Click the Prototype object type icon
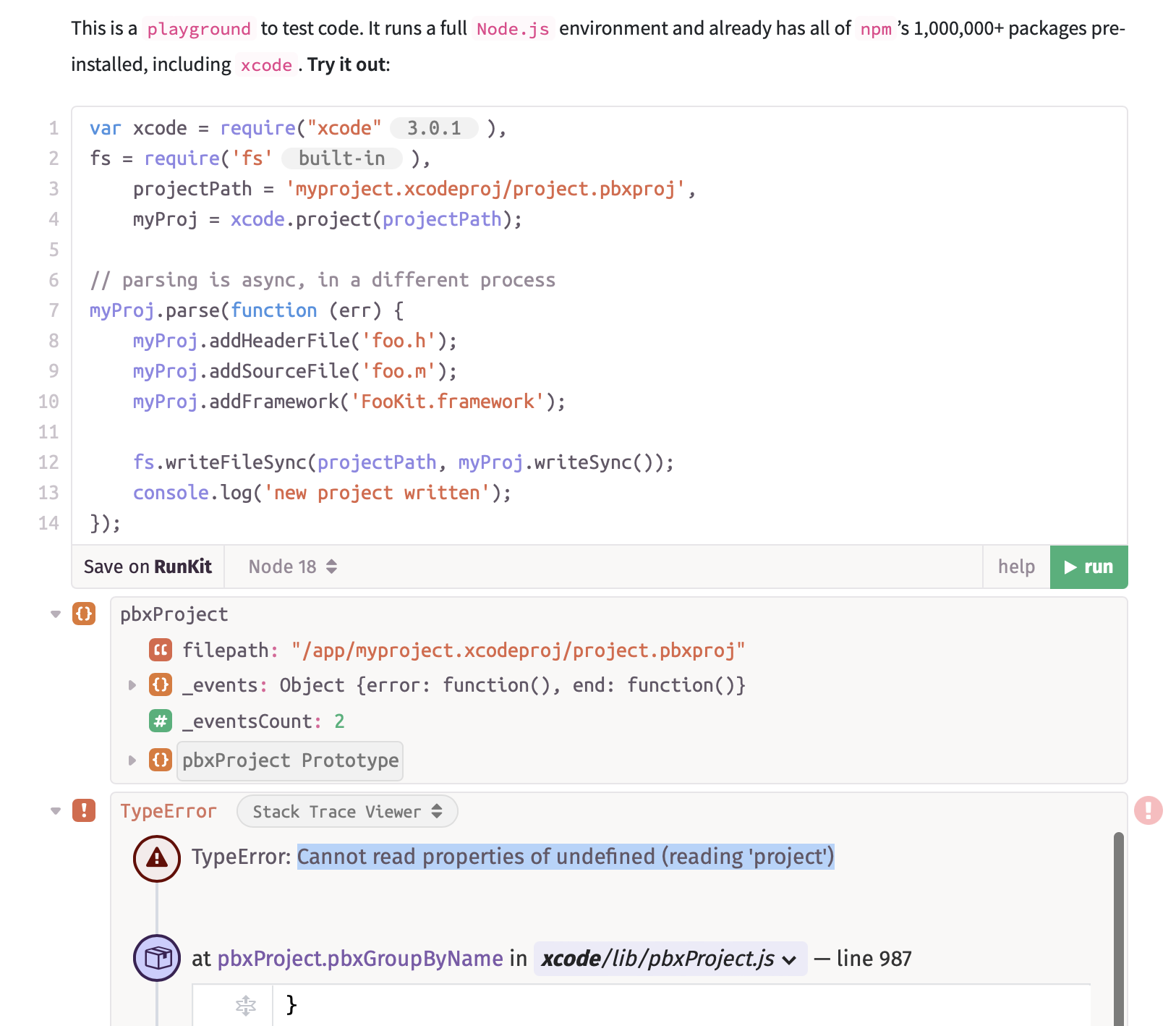The width and height of the screenshot is (1176, 1026). tap(161, 760)
